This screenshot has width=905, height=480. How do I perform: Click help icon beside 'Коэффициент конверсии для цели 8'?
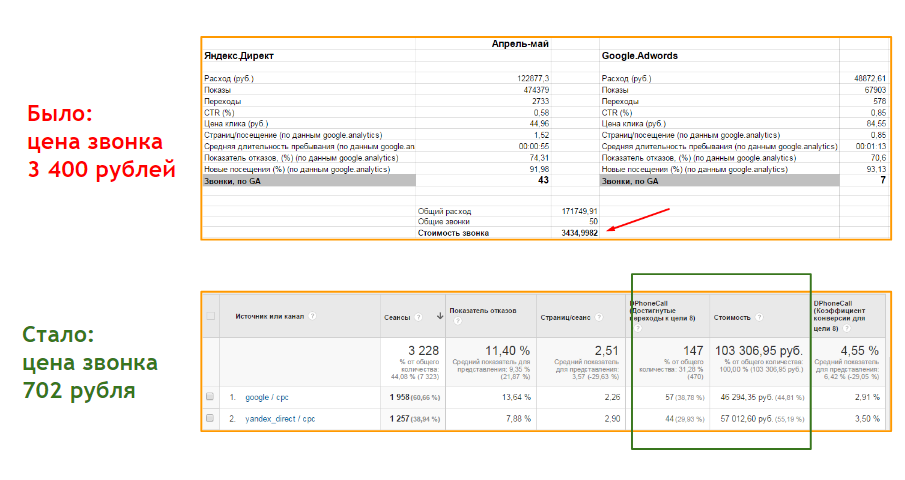pos(846,328)
